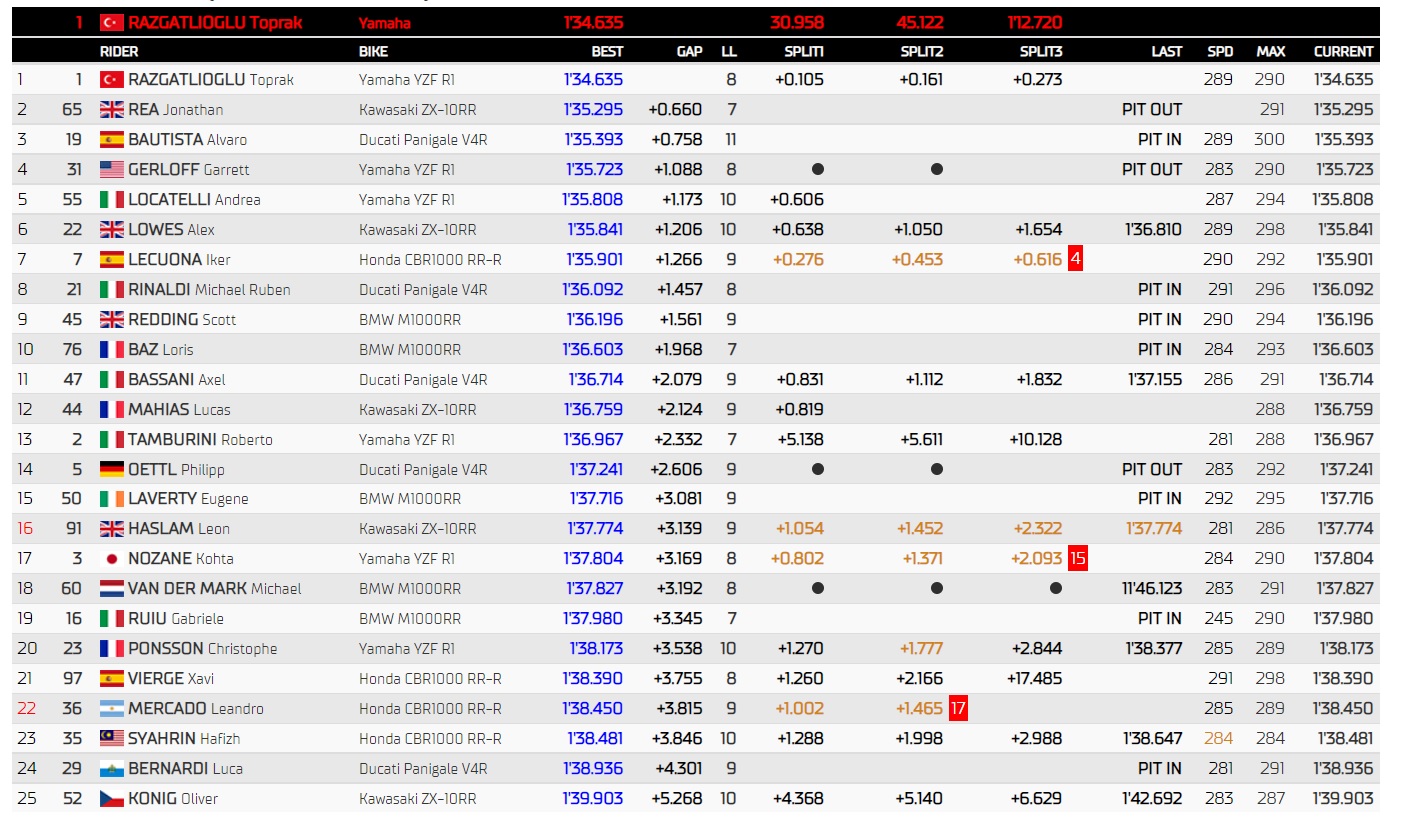Click the last lap time 11'46.123

[x=1150, y=588]
